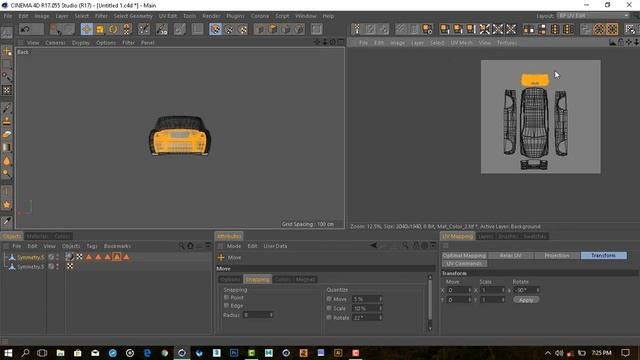This screenshot has height=360, width=640.
Task: Enable the Quantize Scale checkbox
Action: point(329,308)
